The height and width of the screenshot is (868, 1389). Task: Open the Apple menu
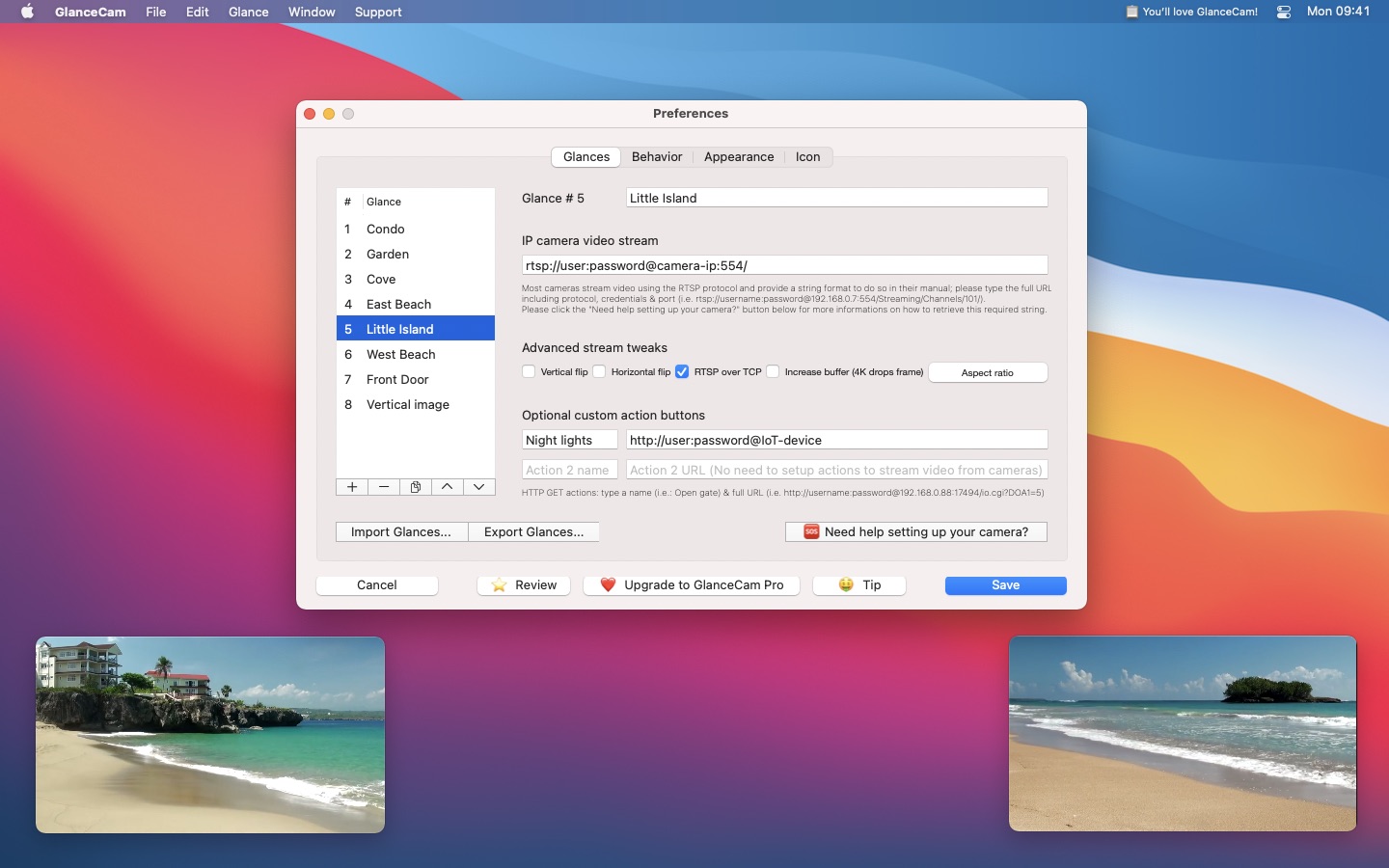point(27,12)
